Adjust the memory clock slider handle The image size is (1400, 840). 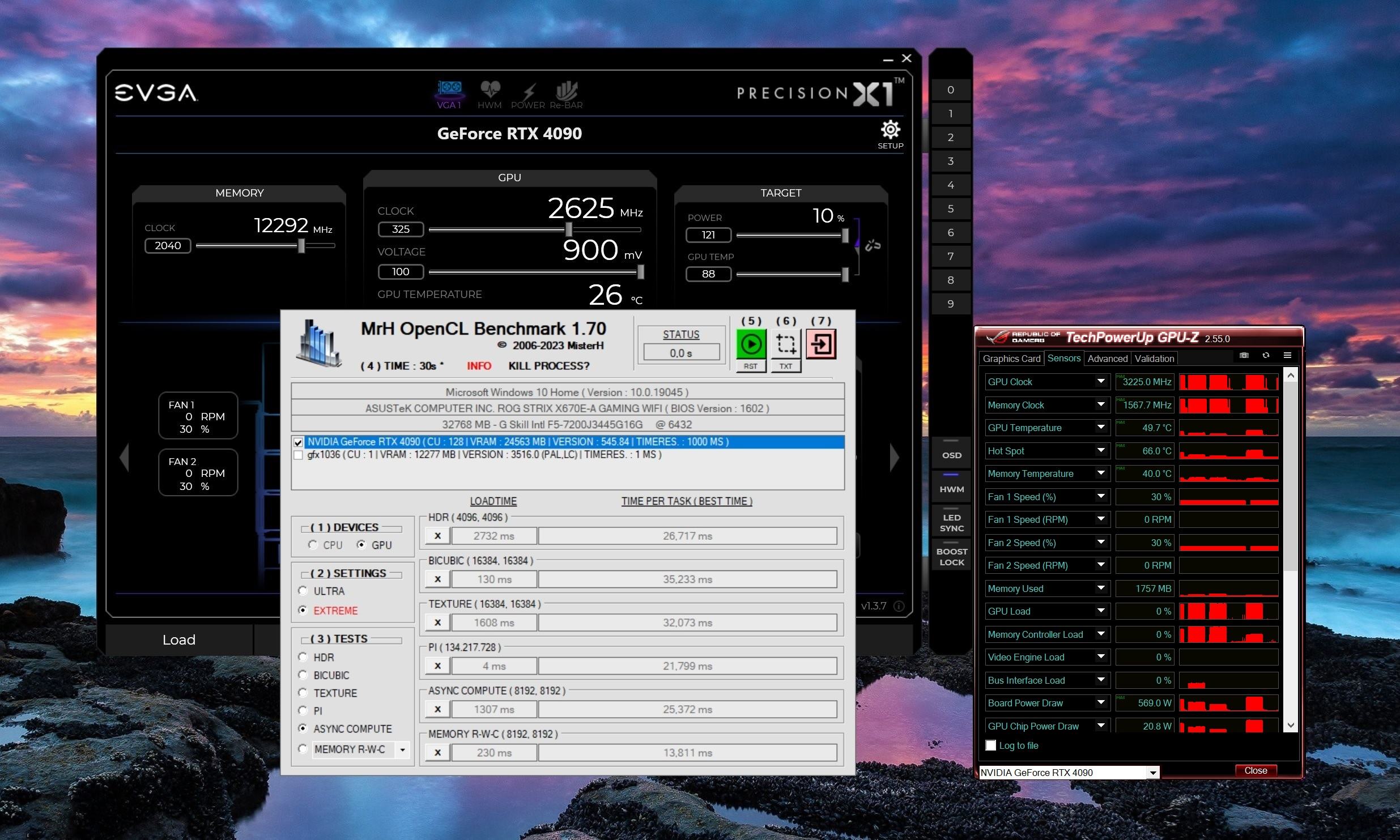click(x=301, y=245)
